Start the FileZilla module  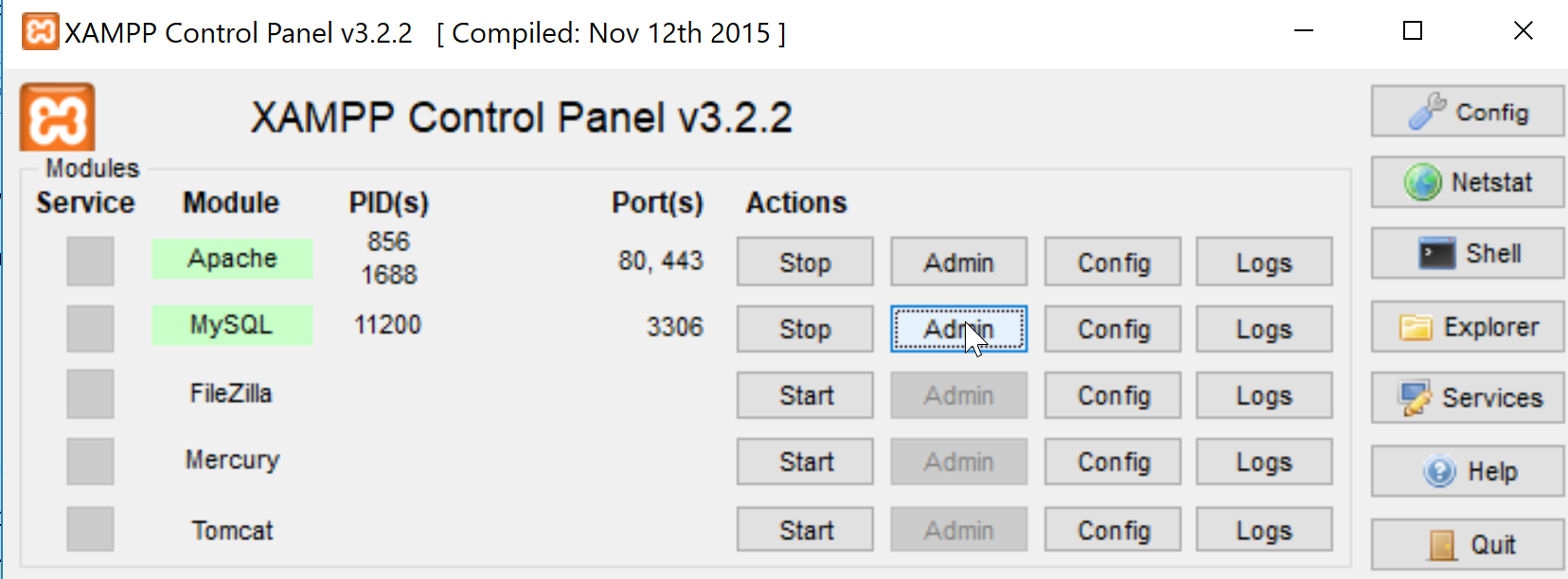click(805, 394)
